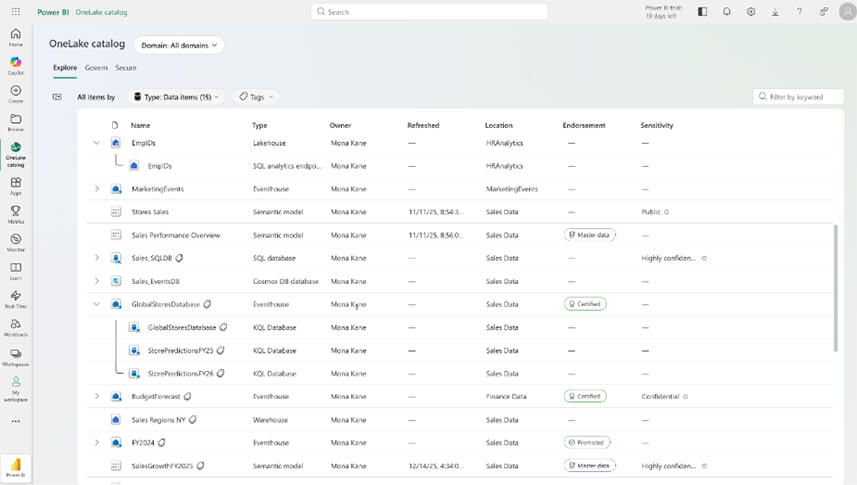Click the notifications bell icon
Image resolution: width=857 pixels, height=485 pixels.
pos(727,12)
